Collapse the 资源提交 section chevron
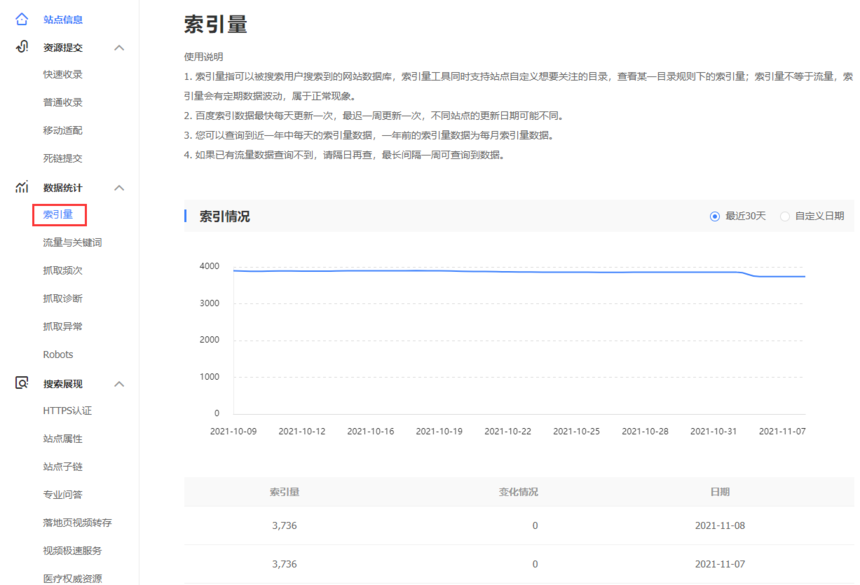The width and height of the screenshot is (860, 585). click(119, 48)
